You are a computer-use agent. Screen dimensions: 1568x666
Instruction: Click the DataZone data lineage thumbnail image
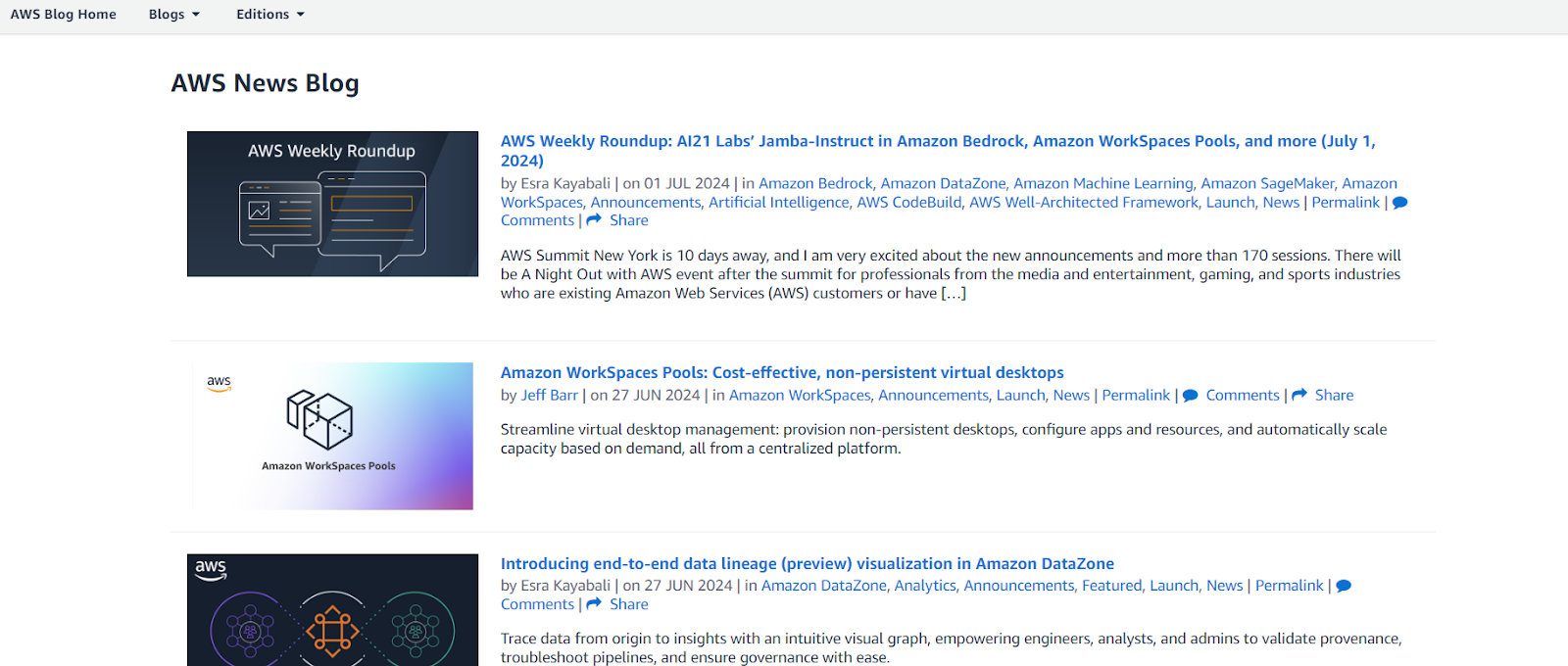[332, 610]
